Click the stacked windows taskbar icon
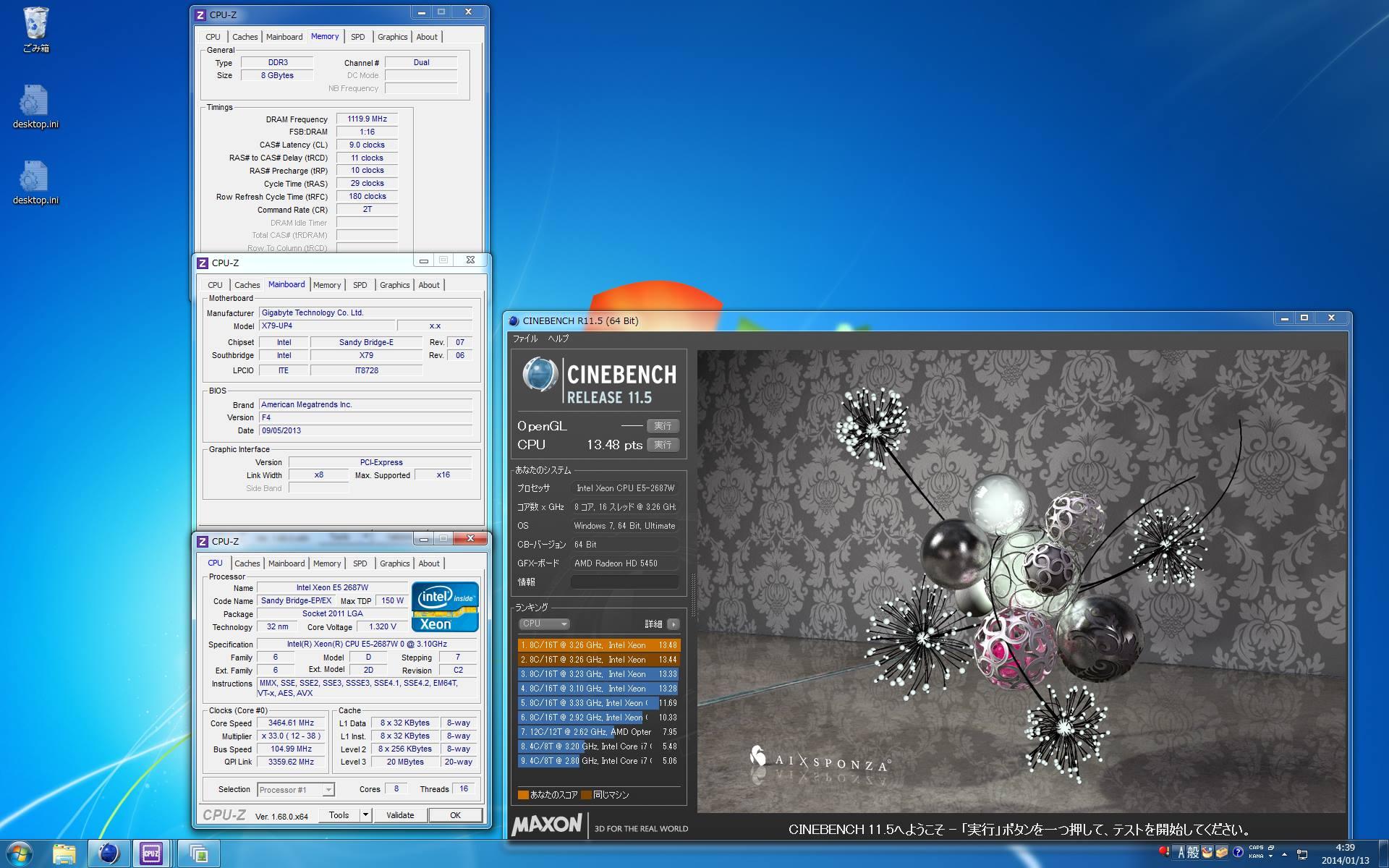Screen dimensions: 1389x868 [x=198, y=854]
